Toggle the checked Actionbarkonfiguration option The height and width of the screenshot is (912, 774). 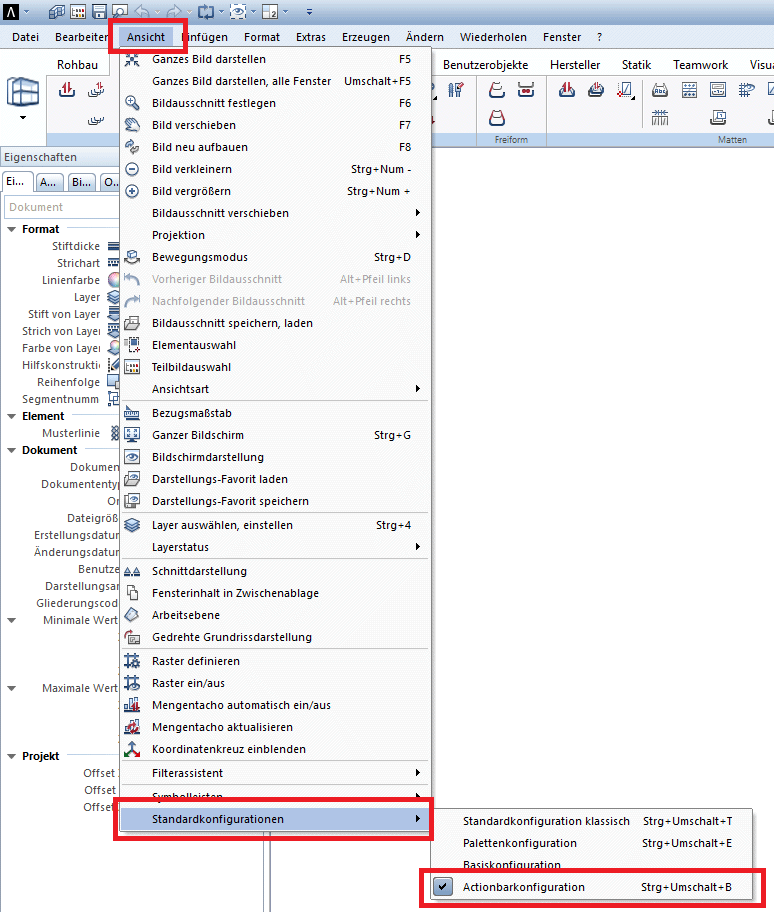pyautogui.click(x=523, y=887)
